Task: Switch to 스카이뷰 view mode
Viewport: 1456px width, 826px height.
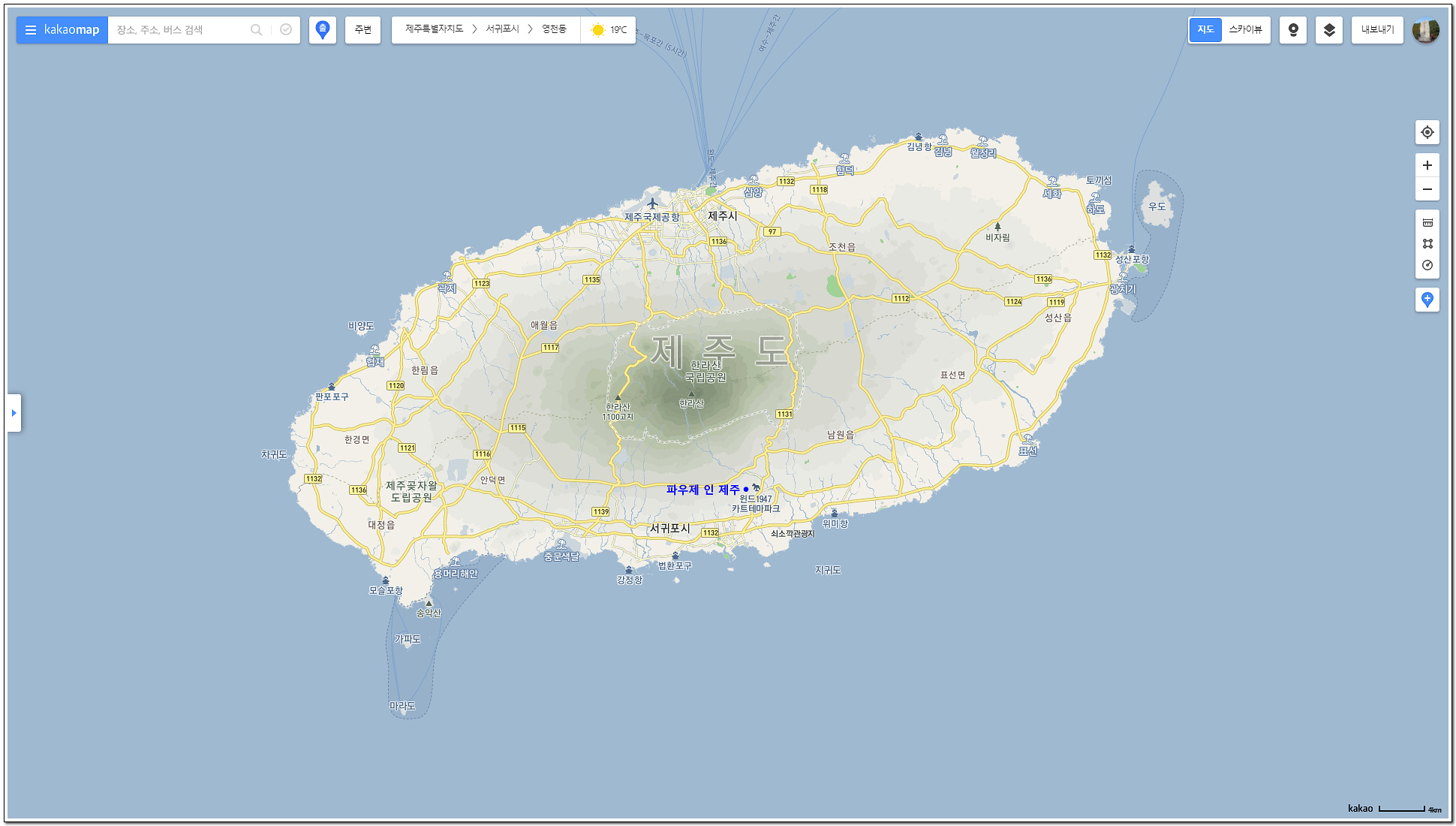Action: click(1245, 30)
